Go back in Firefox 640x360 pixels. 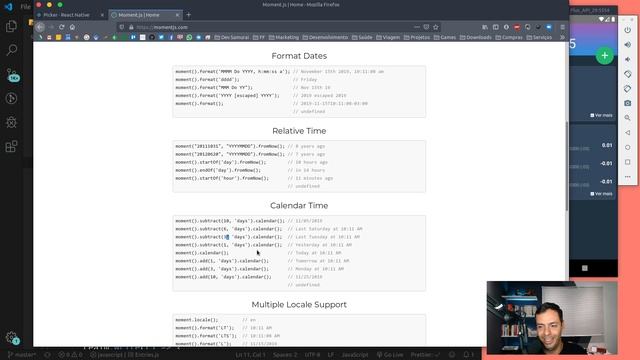coord(40,27)
